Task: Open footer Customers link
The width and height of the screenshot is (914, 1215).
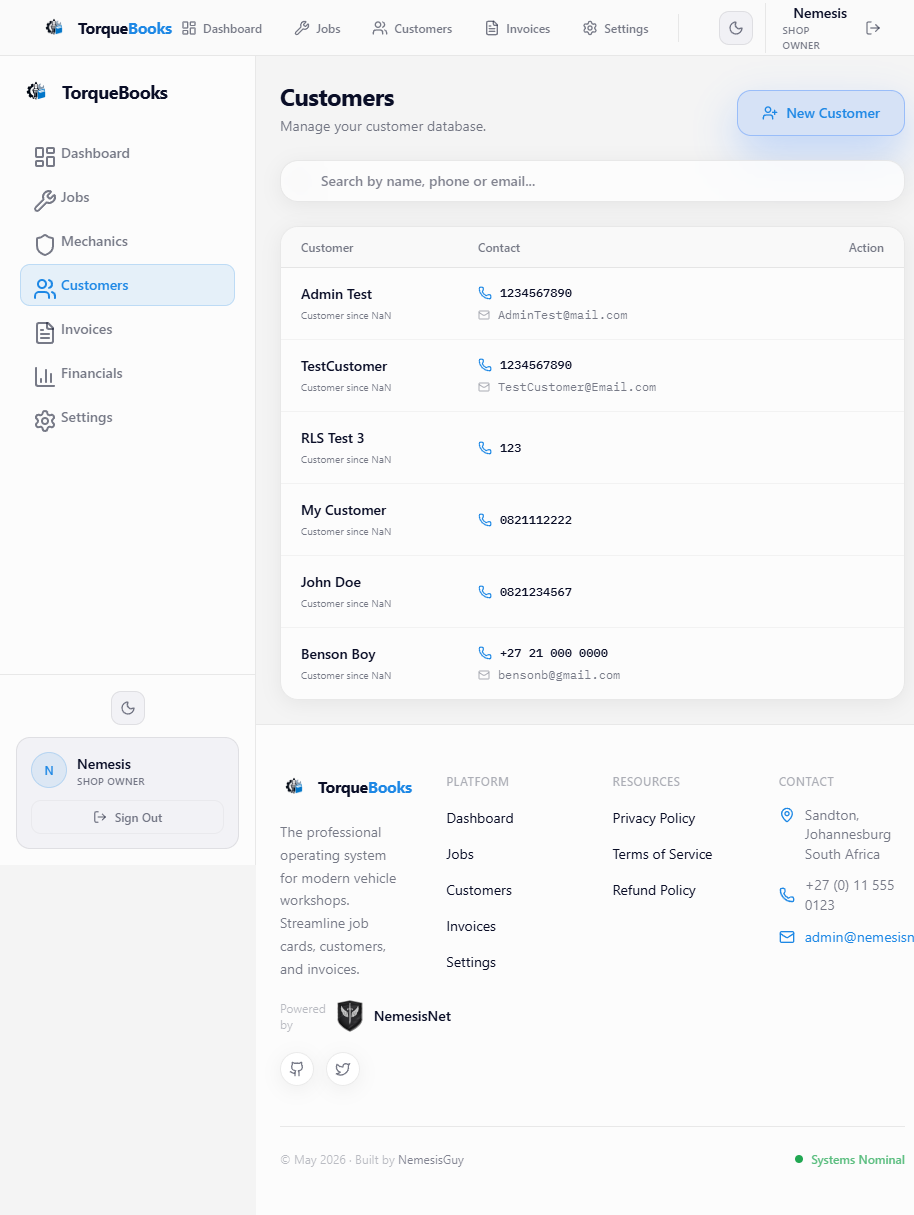Action: tap(479, 890)
